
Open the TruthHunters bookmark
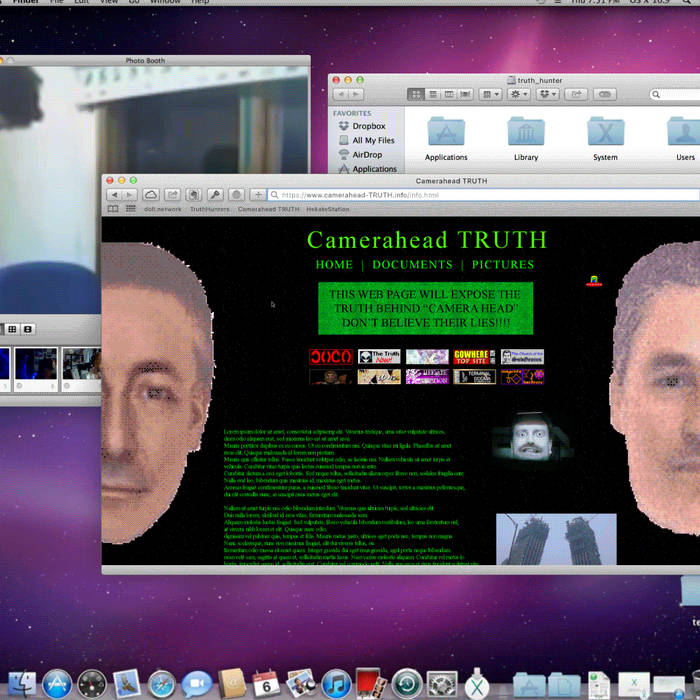click(210, 209)
